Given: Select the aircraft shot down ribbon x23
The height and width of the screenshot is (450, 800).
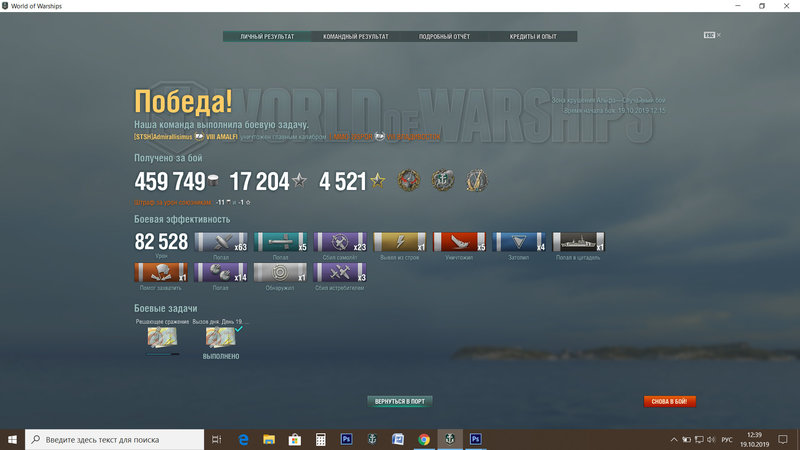Looking at the screenshot, I should (340, 242).
